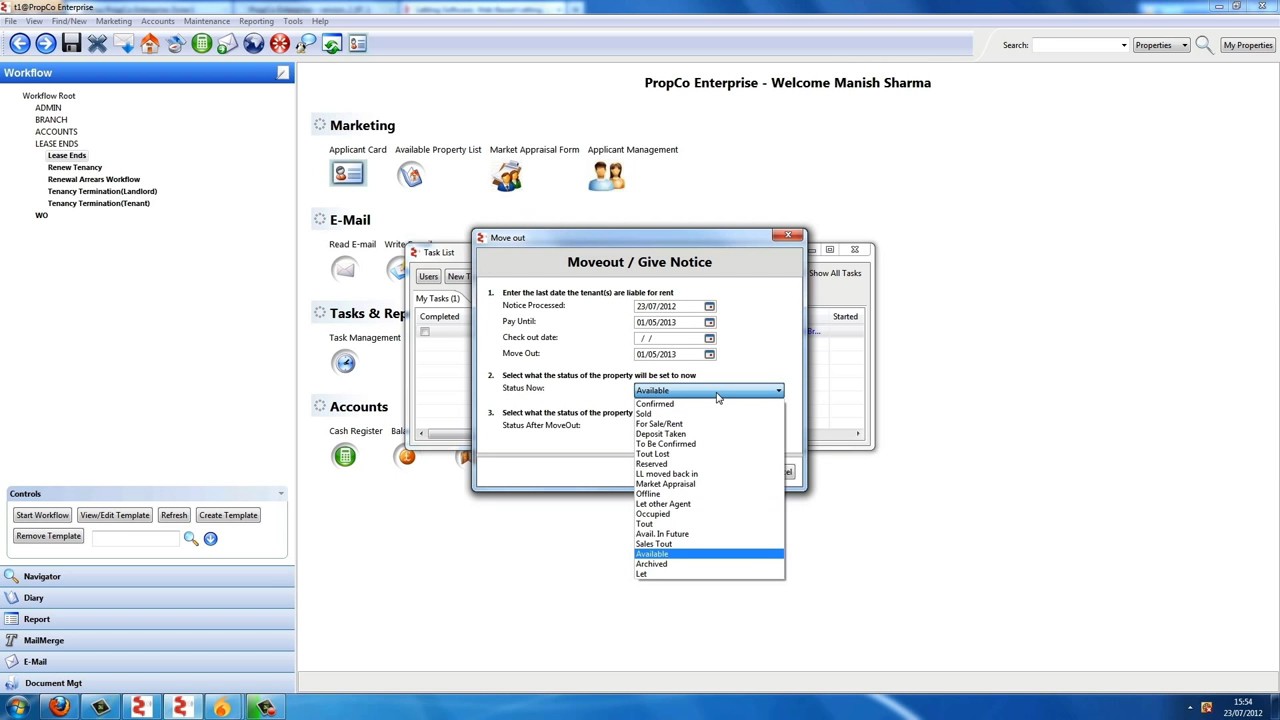Click the Create Template button
This screenshot has height=720, width=1280.
point(228,515)
